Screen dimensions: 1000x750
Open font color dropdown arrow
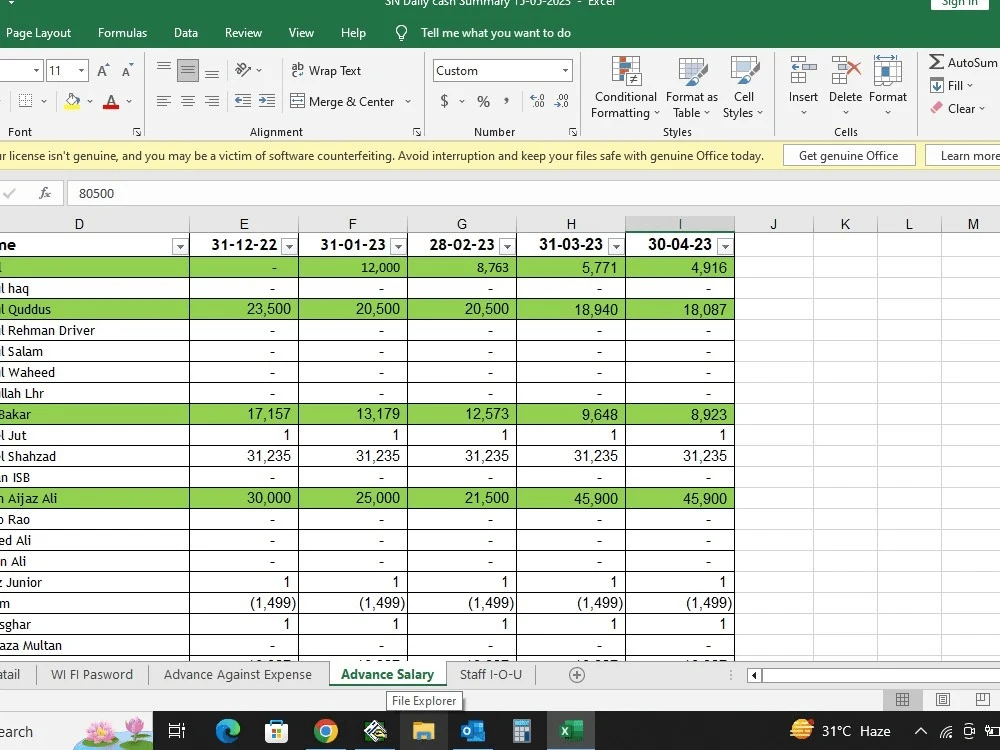point(129,101)
